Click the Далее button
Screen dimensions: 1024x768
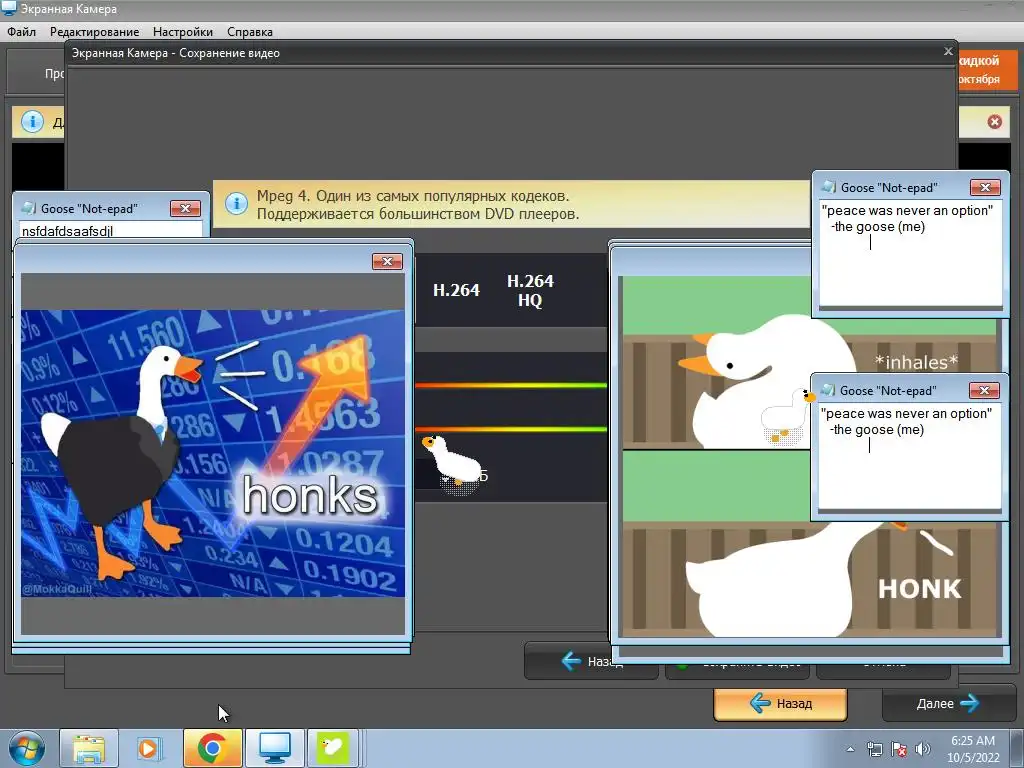tap(948, 703)
